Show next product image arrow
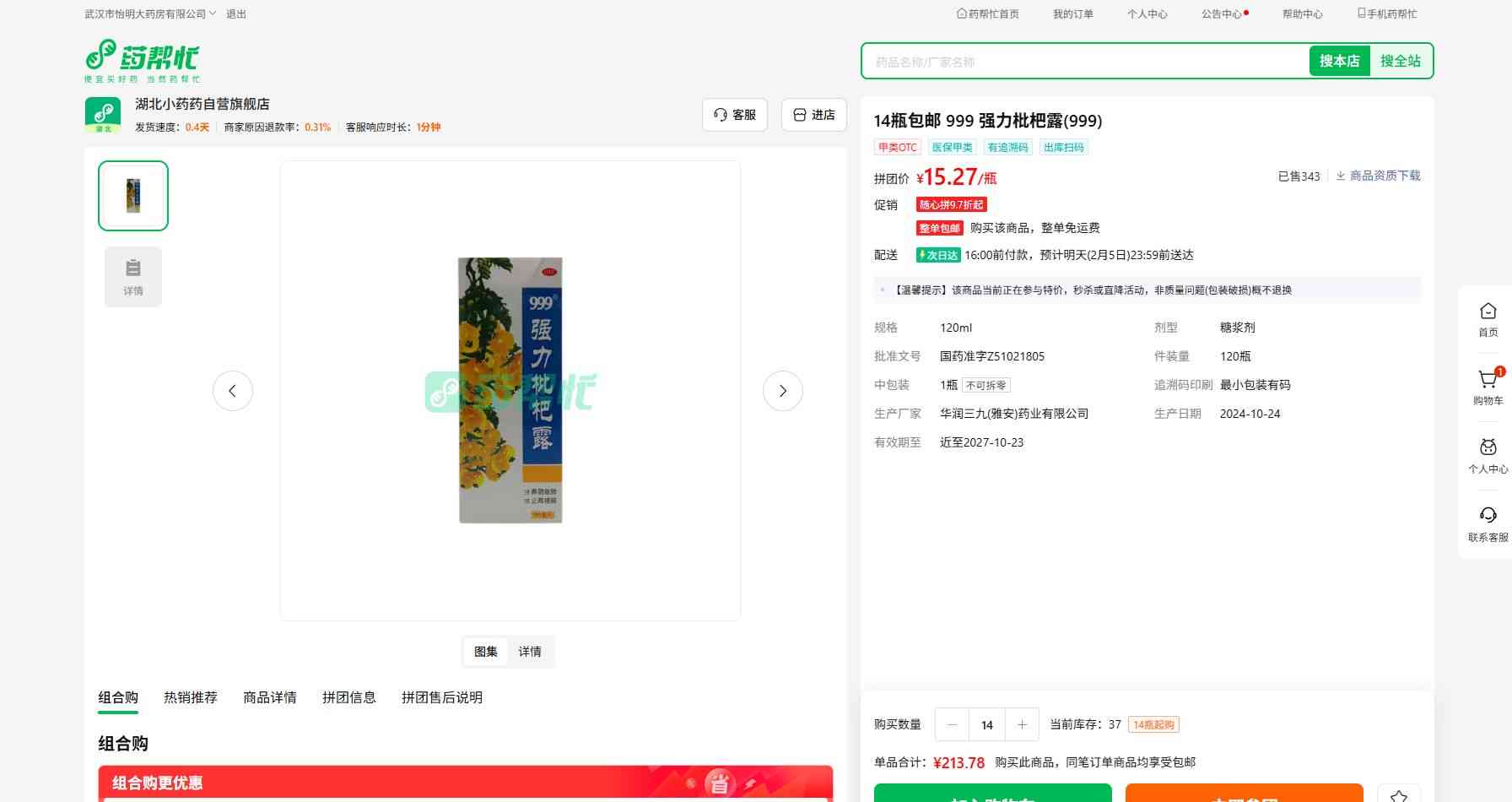 pos(782,391)
